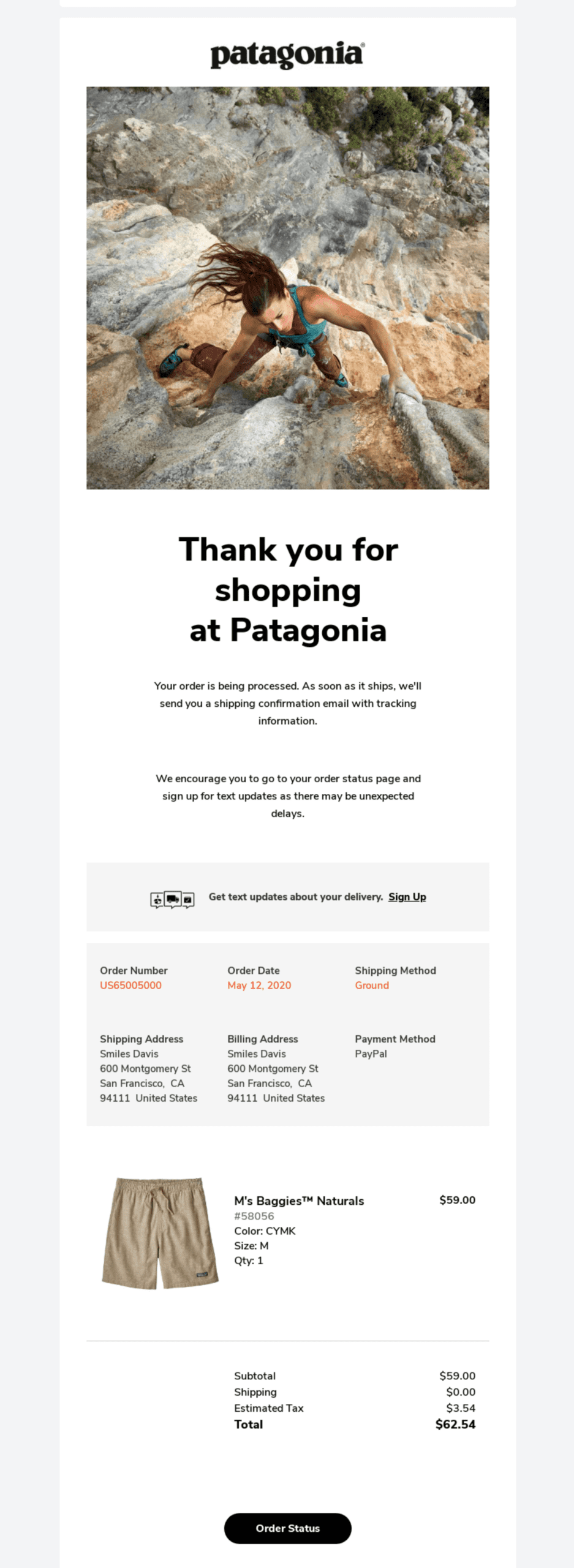Image resolution: width=574 pixels, height=1568 pixels.
Task: Open the M's Baggies Naturals product name
Action: pyautogui.click(x=299, y=1201)
